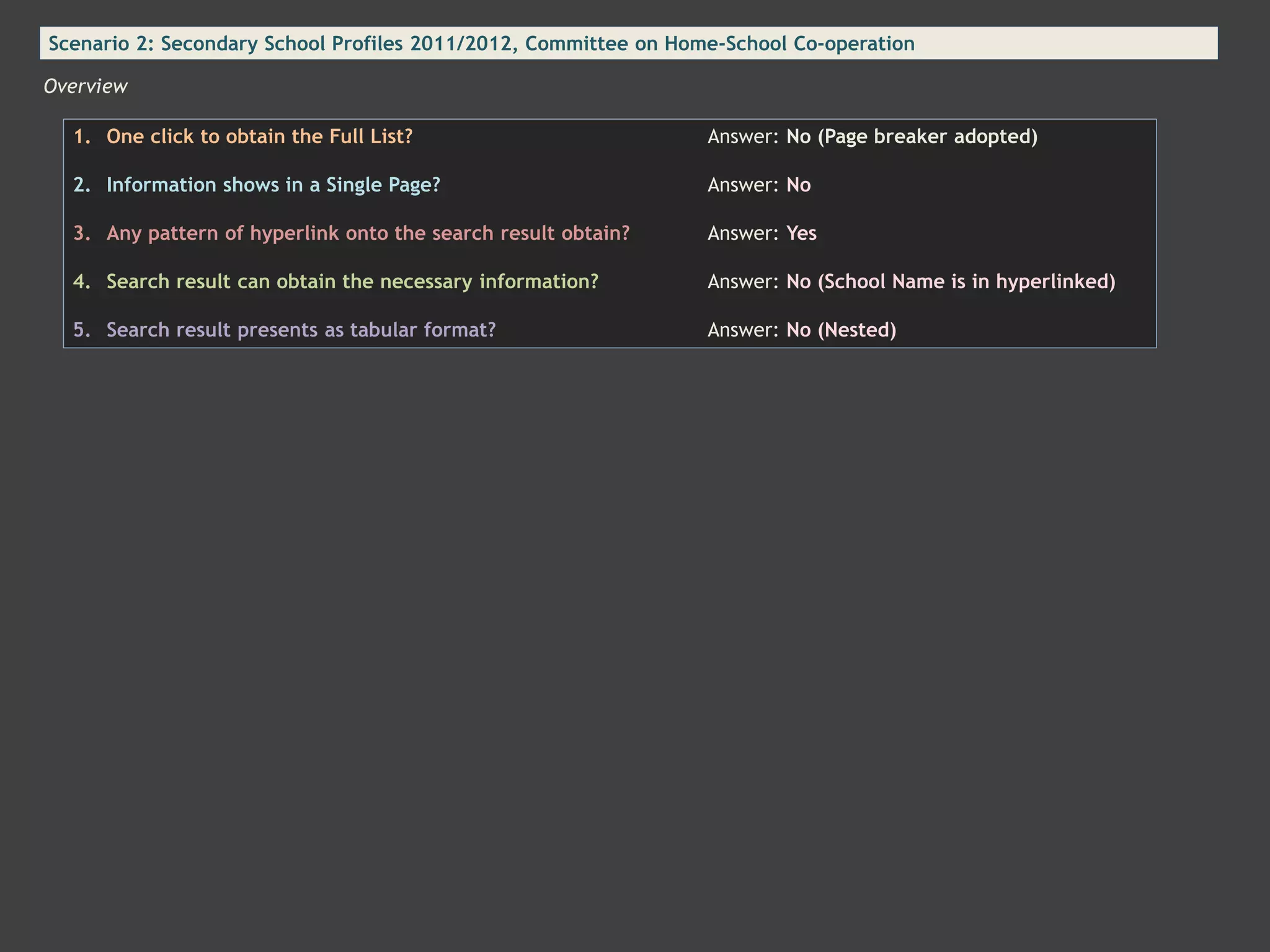
Task: Select the italic Overview subheading
Action: pos(86,86)
